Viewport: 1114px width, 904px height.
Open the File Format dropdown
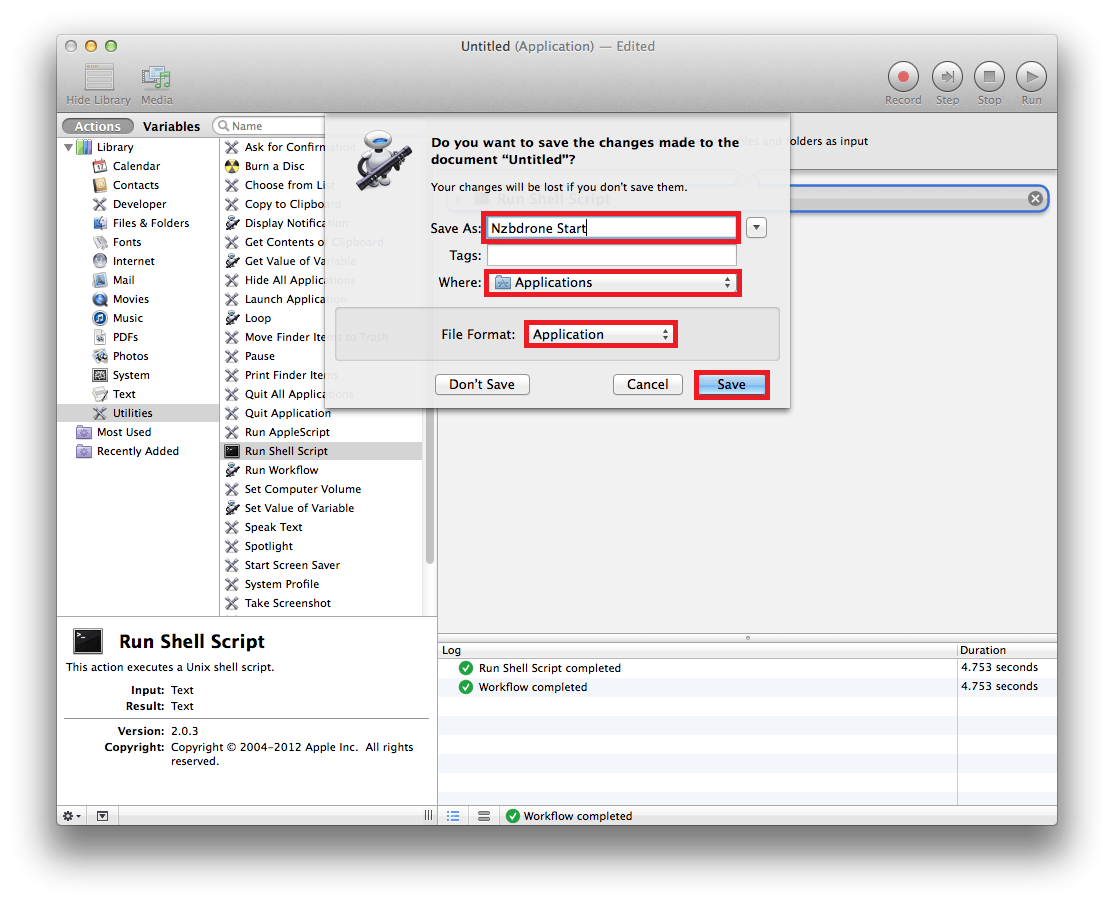[600, 335]
